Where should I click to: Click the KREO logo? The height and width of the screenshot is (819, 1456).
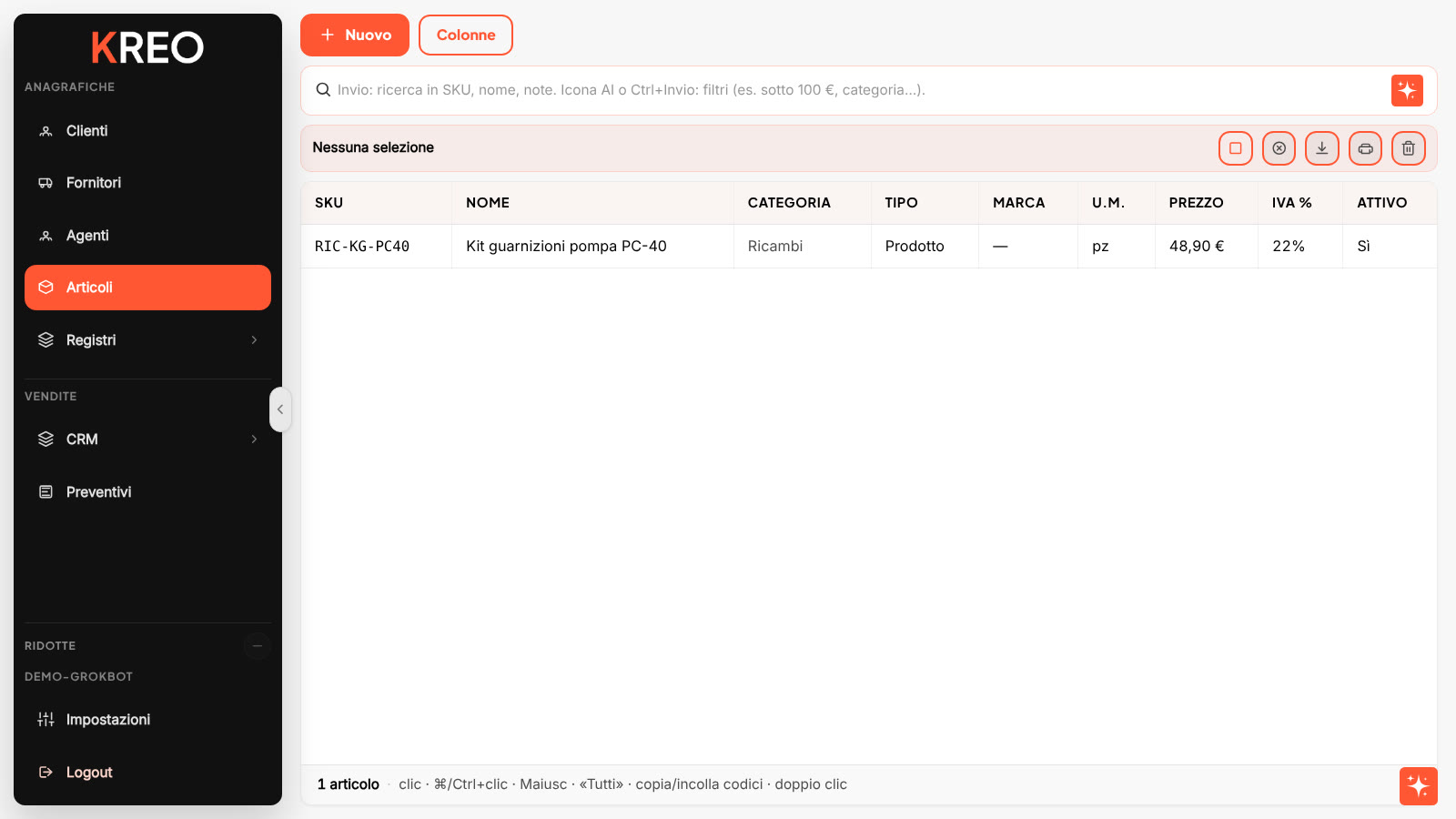point(147,47)
